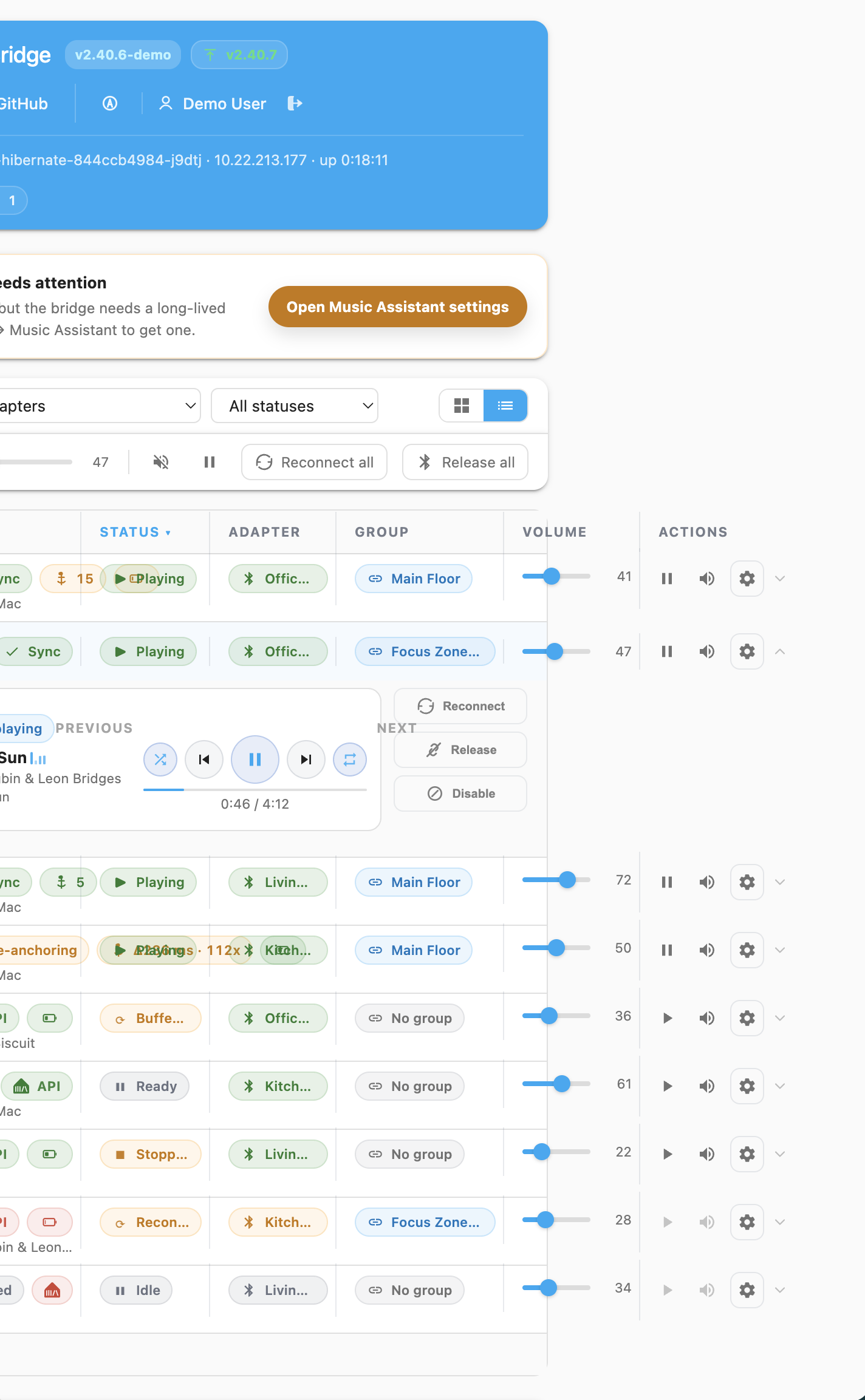The image size is (865, 1400).
Task: Toggle shuffle in the expanded player
Action: (x=160, y=759)
